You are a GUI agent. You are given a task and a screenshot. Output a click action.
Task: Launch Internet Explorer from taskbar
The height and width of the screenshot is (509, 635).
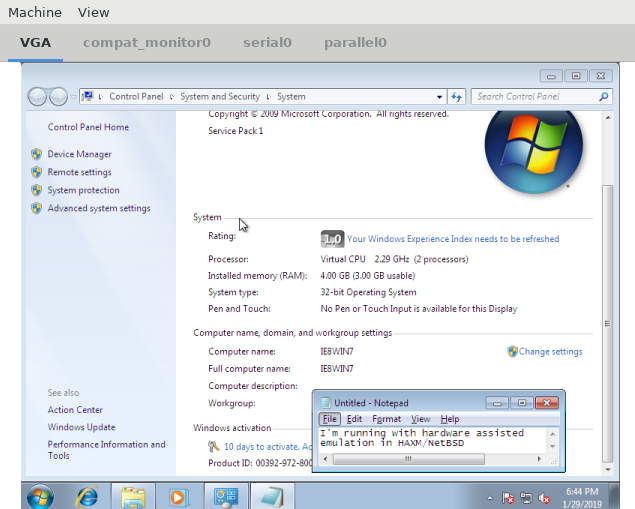[87, 496]
